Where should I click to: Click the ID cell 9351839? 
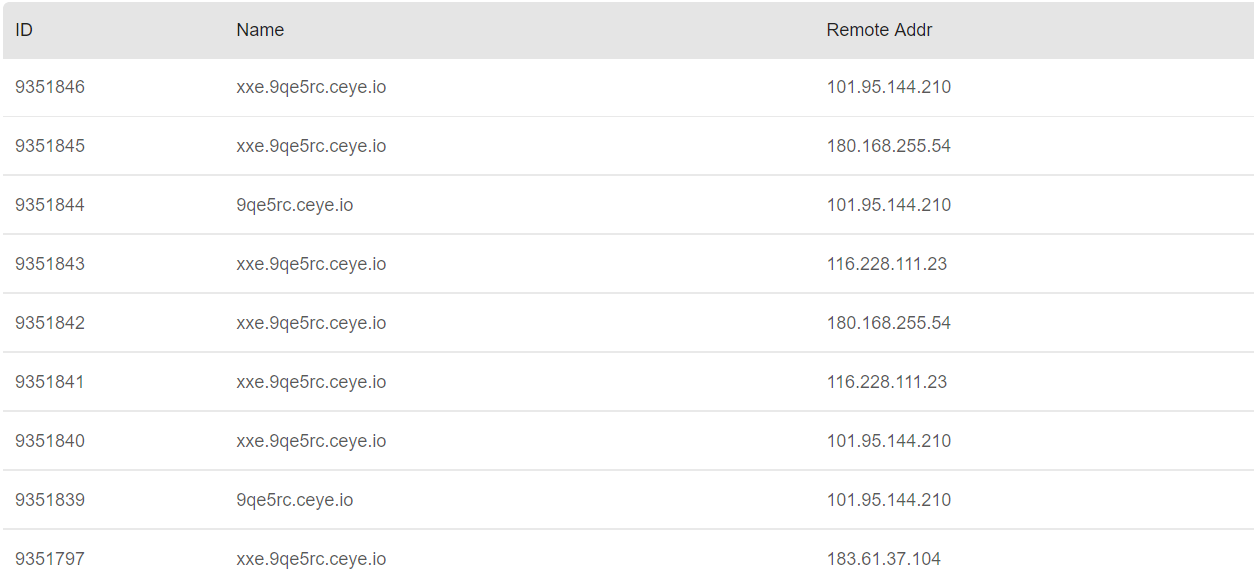tap(50, 500)
